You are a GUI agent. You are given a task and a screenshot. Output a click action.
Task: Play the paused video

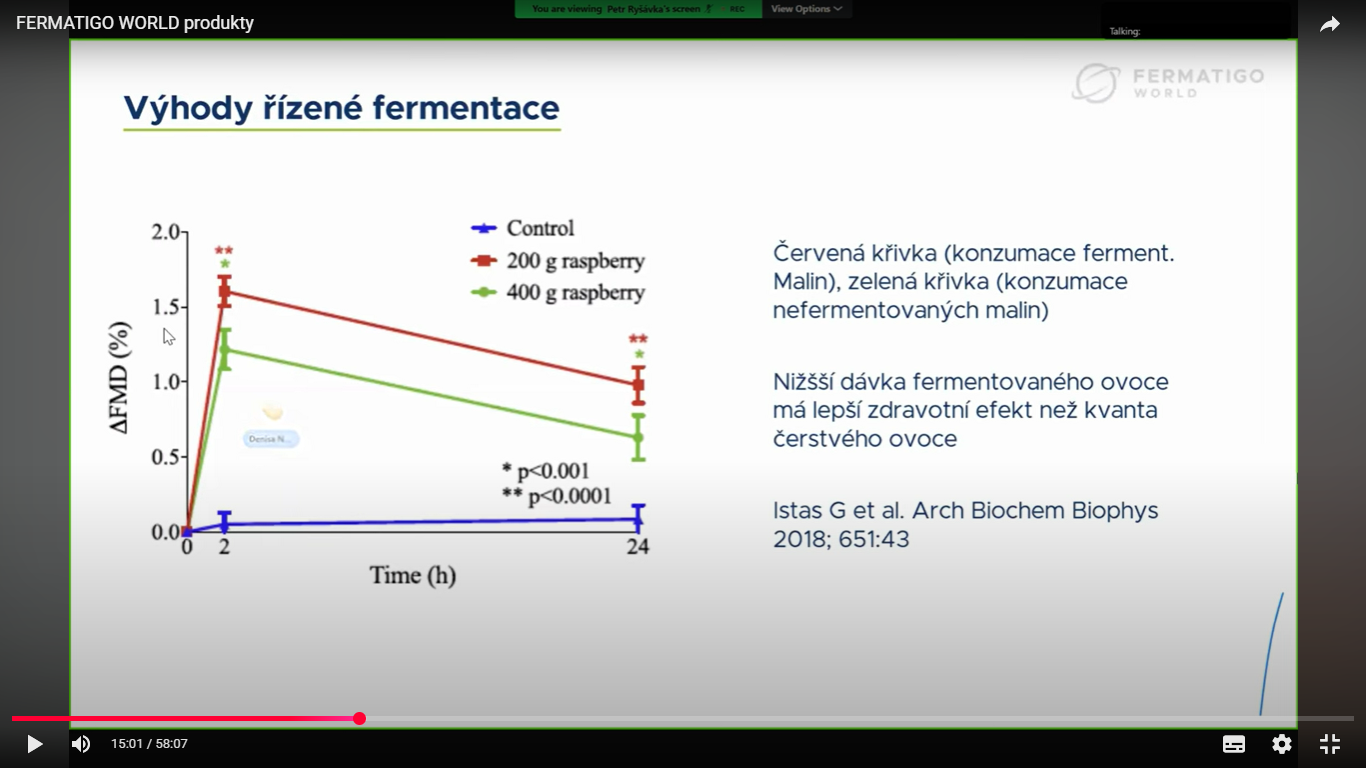(35, 744)
